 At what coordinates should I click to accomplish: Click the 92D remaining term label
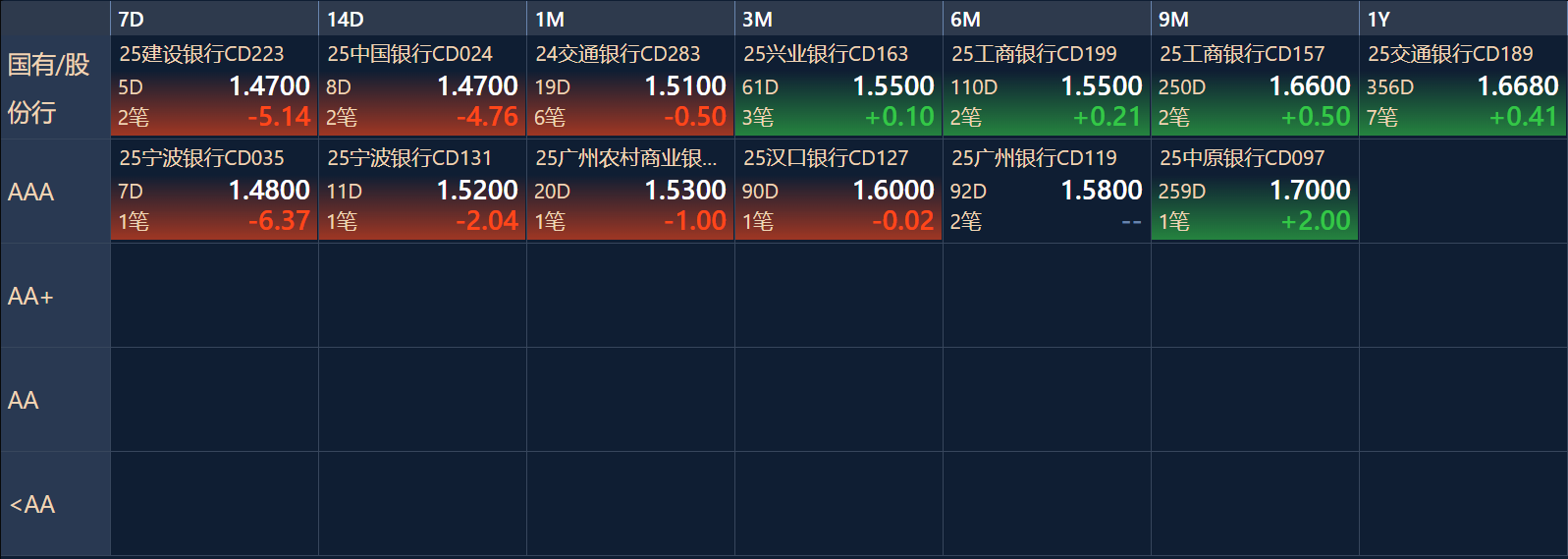[x=968, y=192]
